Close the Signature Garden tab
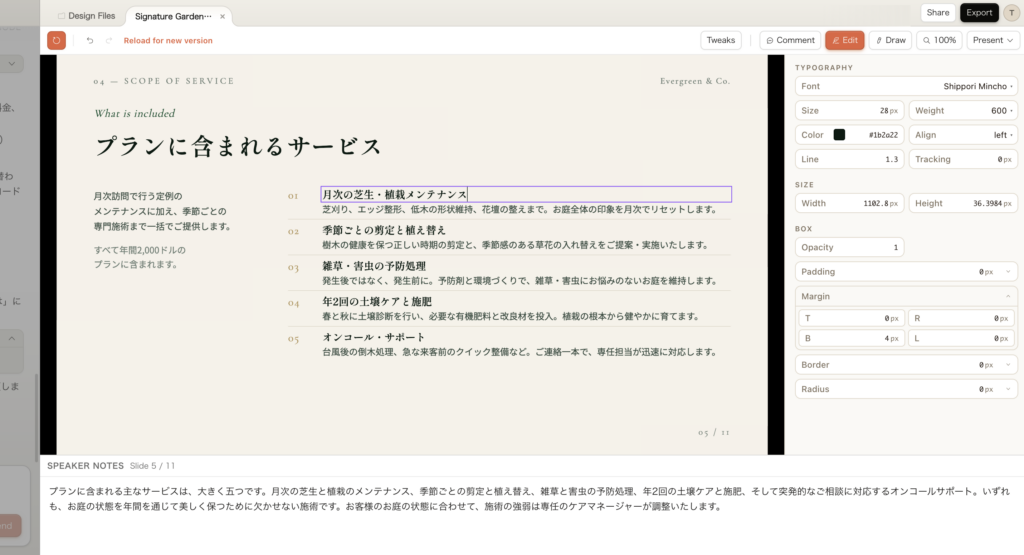 pyautogui.click(x=222, y=16)
